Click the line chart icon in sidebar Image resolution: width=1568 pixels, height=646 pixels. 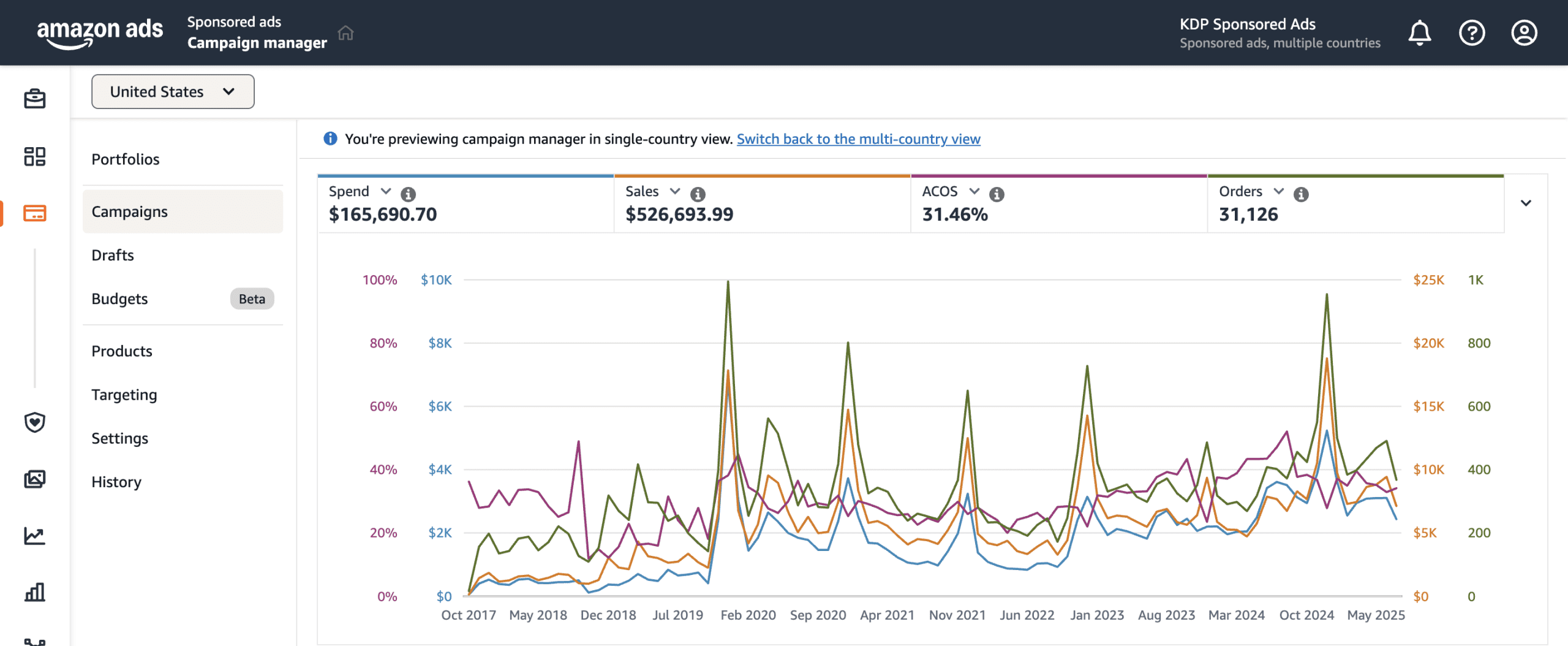(35, 536)
